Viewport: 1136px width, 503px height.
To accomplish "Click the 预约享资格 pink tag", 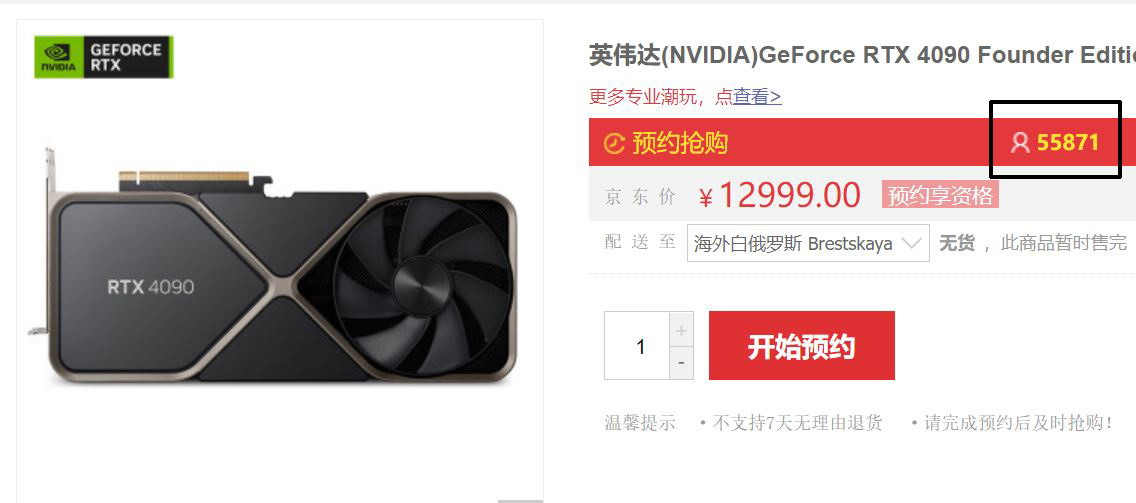I will point(940,195).
